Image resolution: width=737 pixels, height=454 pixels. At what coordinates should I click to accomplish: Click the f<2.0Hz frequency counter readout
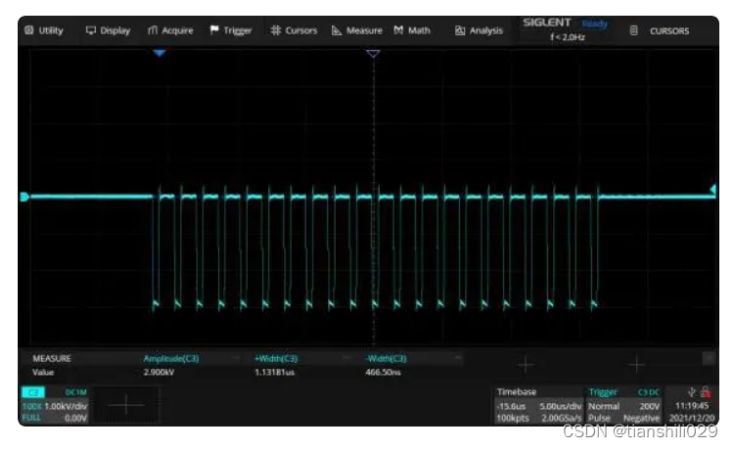[x=567, y=37]
